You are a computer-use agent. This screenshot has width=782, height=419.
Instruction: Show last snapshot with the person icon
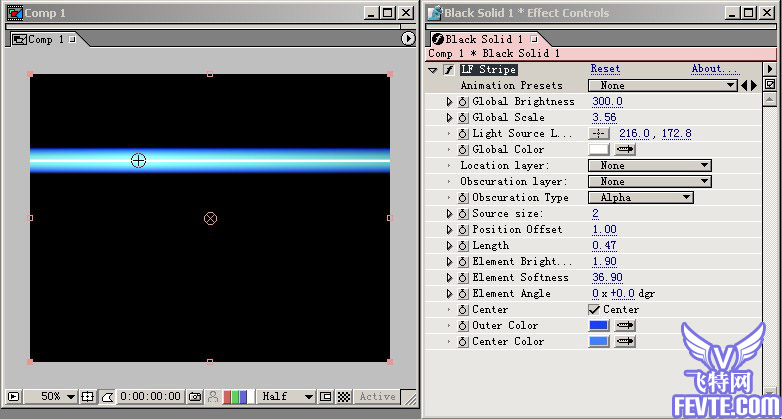pos(213,397)
